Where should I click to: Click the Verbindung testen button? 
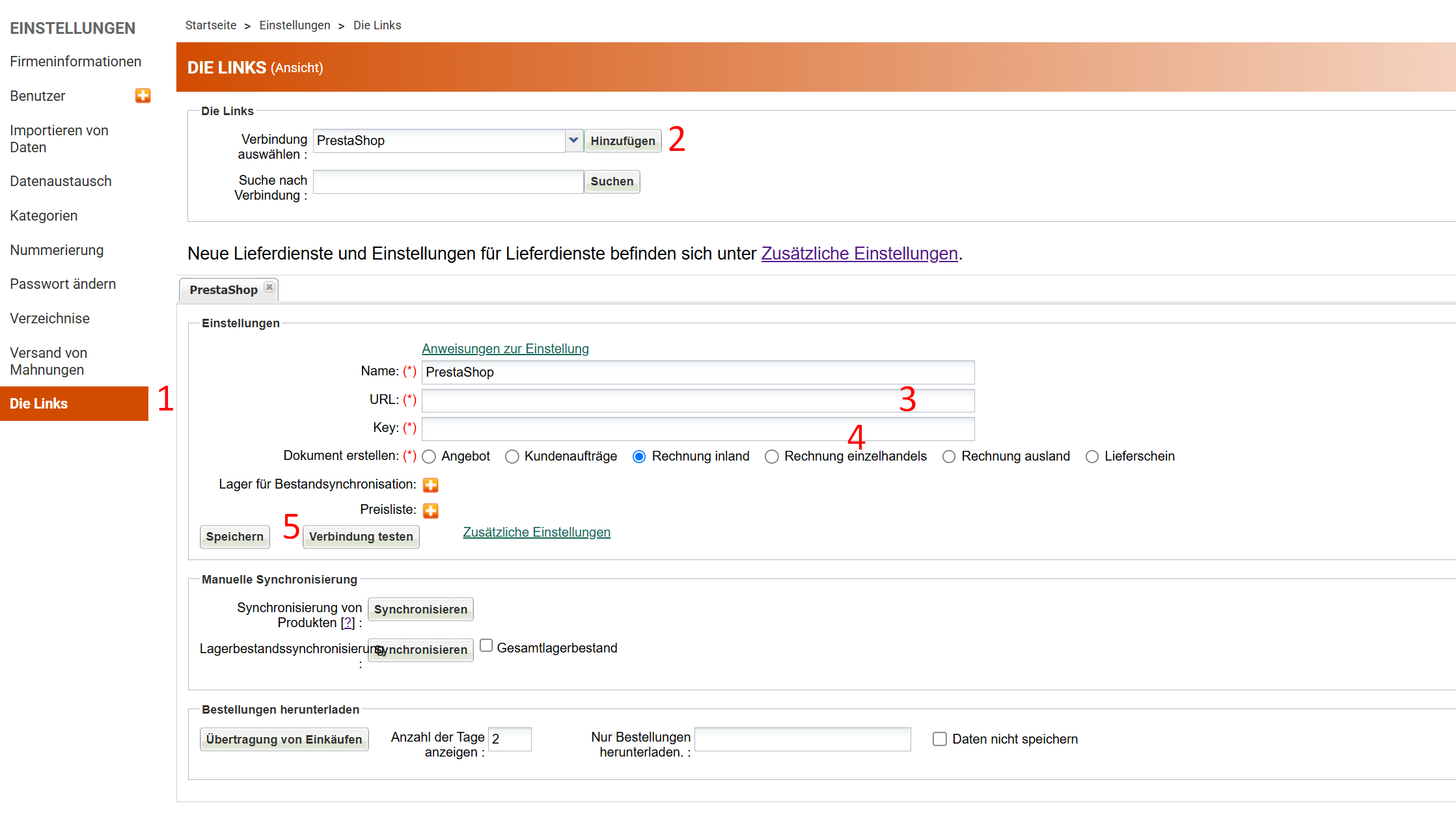coord(361,537)
